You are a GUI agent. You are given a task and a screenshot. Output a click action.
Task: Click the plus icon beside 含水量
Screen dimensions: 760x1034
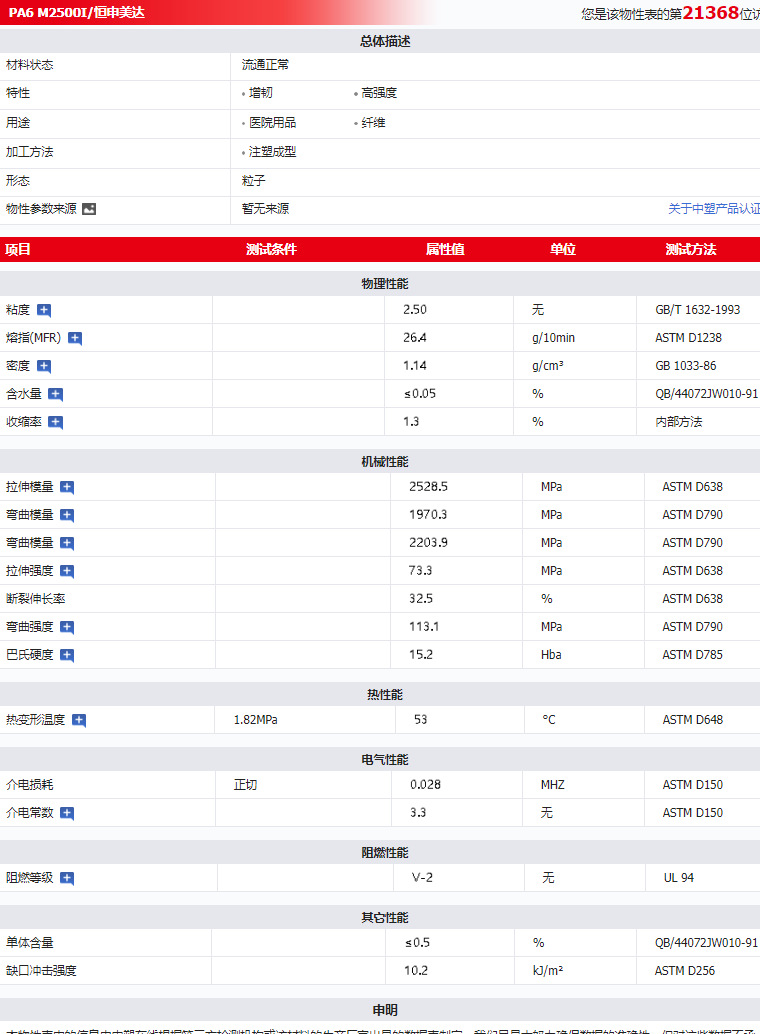[x=56, y=394]
